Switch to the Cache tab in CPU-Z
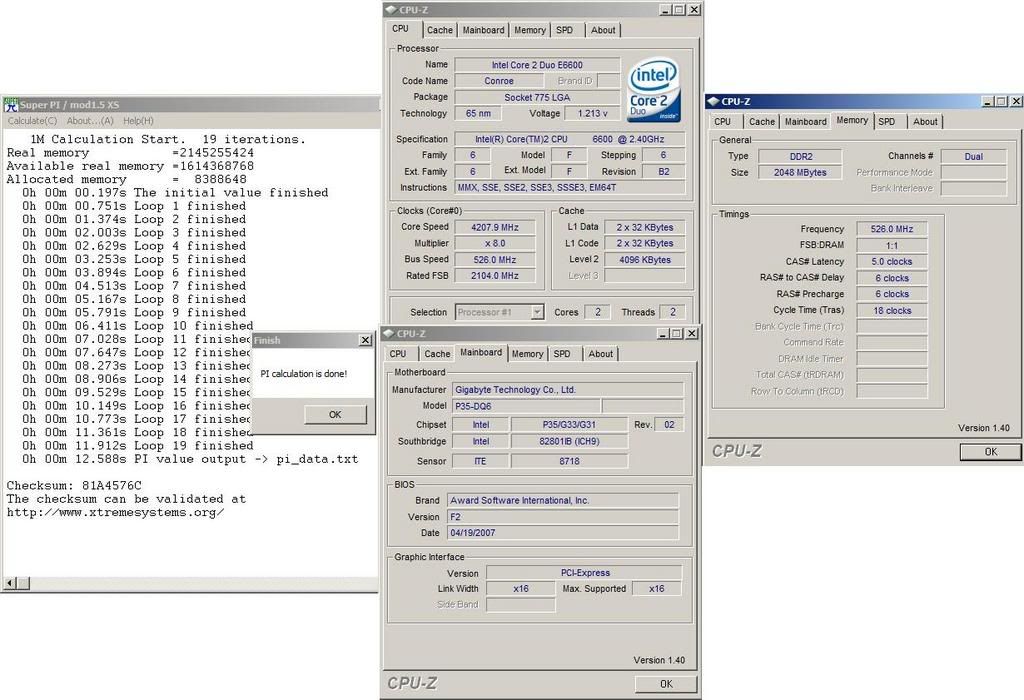The image size is (1024, 700). pyautogui.click(x=440, y=29)
